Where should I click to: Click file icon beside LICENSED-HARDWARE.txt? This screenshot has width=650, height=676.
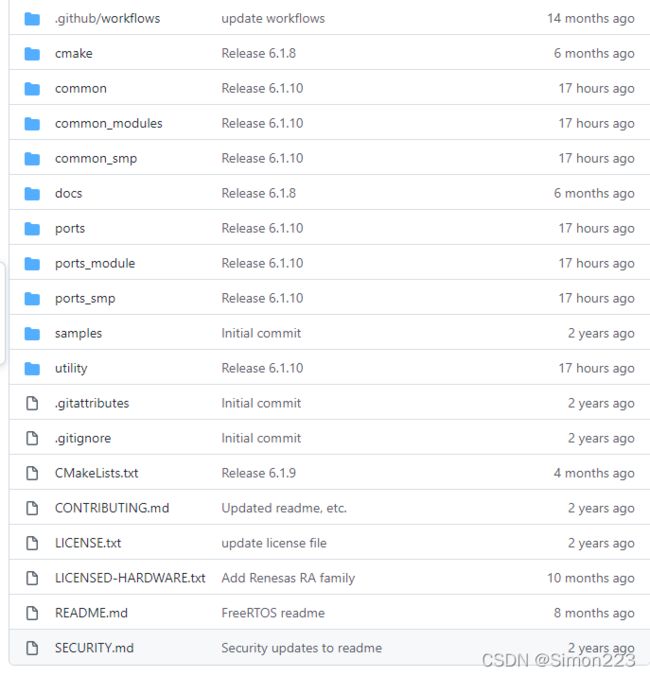point(32,578)
